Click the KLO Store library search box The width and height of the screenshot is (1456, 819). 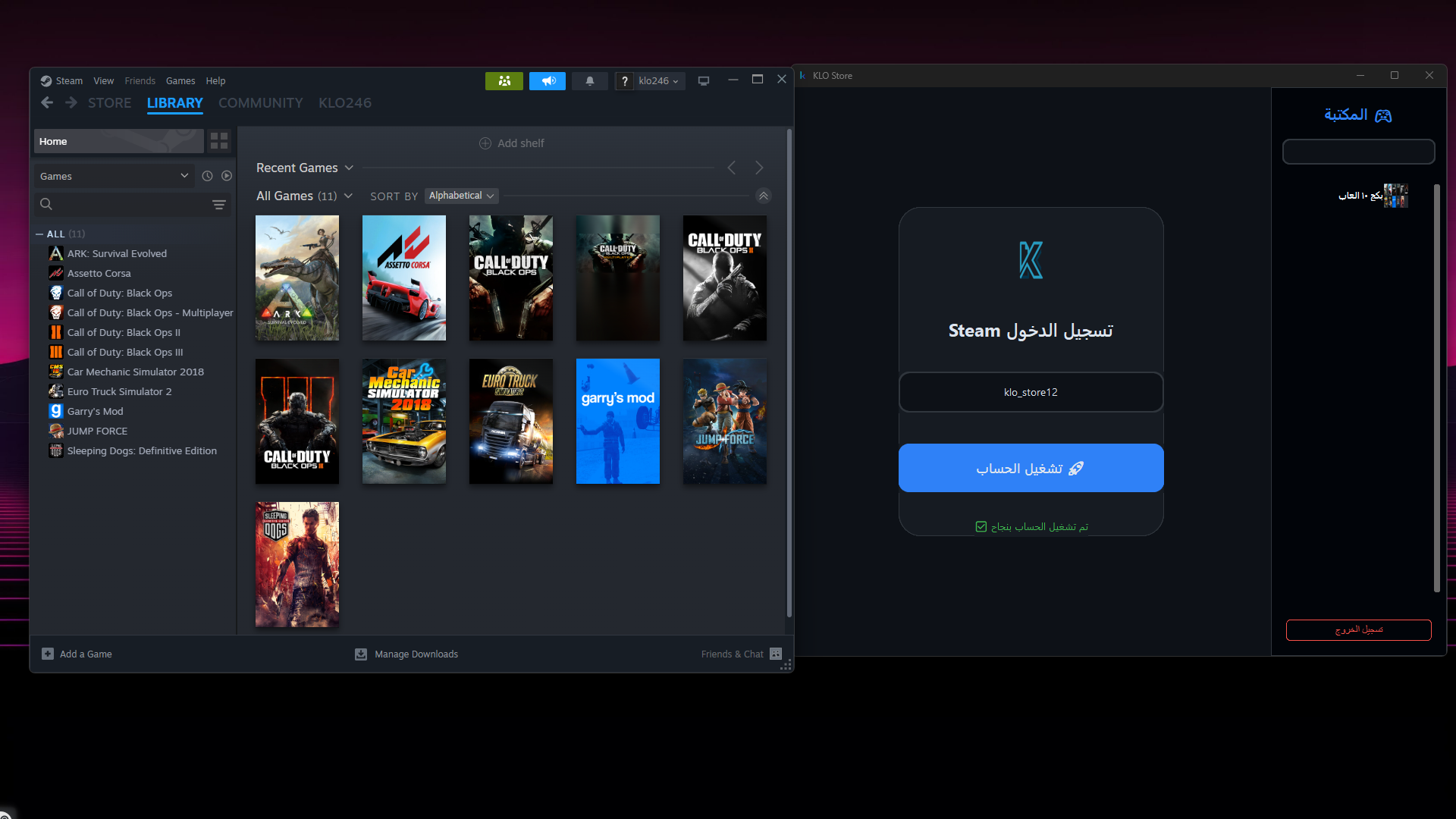(1359, 152)
